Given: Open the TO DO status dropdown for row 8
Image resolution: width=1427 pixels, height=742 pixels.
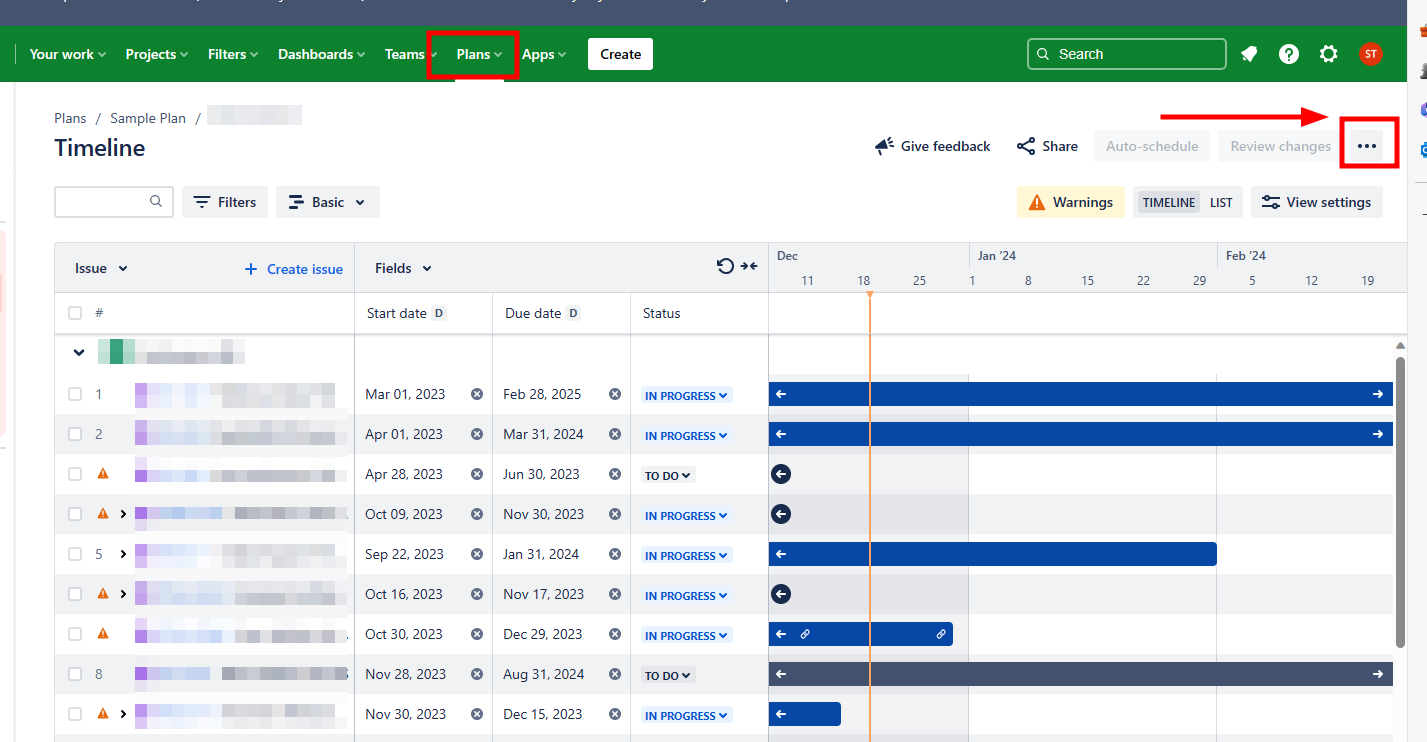Looking at the screenshot, I should point(668,675).
